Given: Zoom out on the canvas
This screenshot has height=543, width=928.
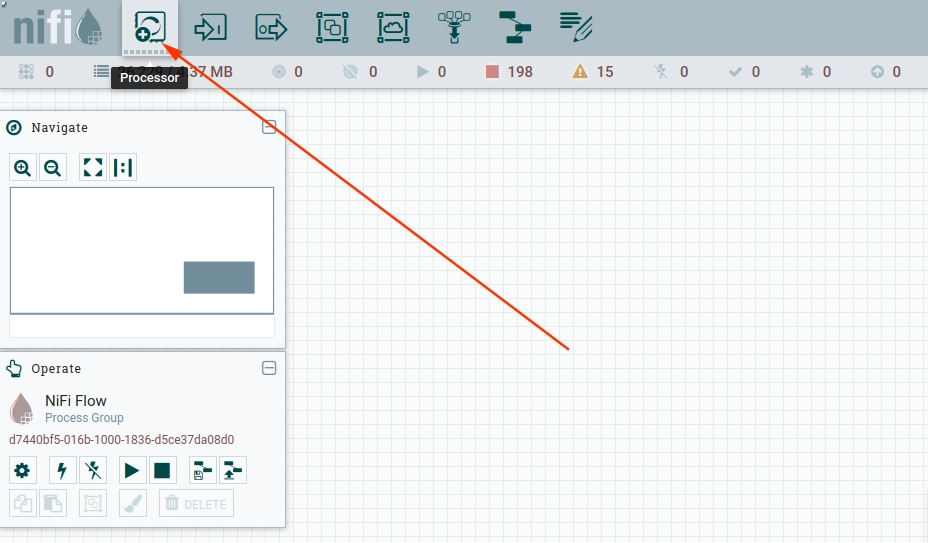Looking at the screenshot, I should 53,168.
